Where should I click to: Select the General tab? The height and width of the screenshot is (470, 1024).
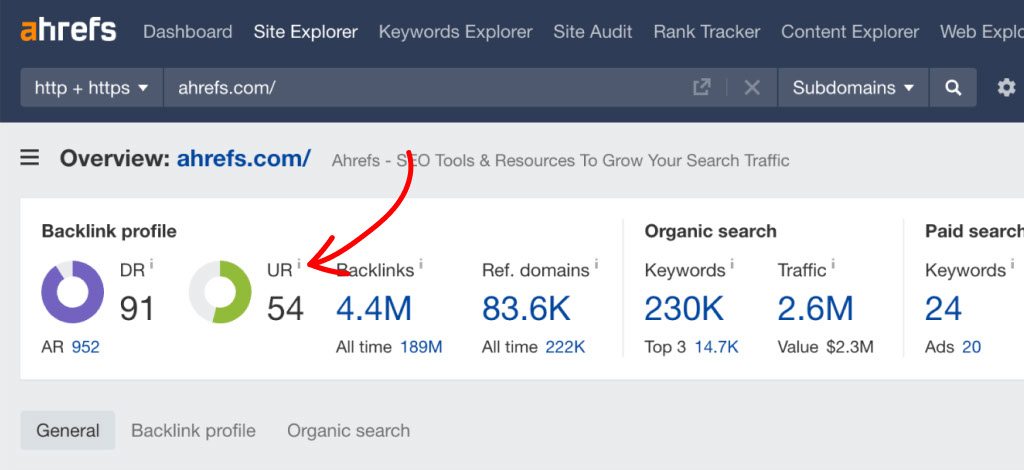coord(68,430)
